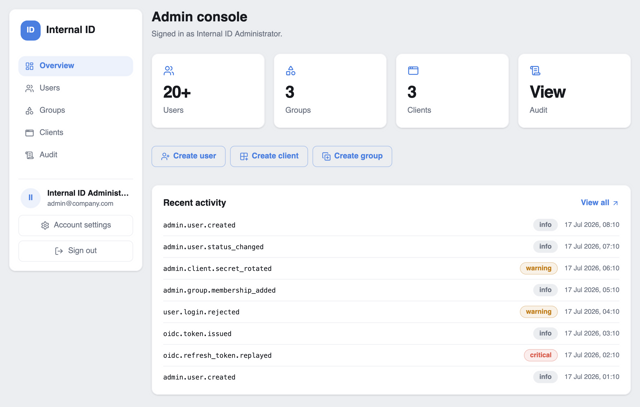Click the Create group button
Image resolution: width=640 pixels, height=407 pixels.
352,156
